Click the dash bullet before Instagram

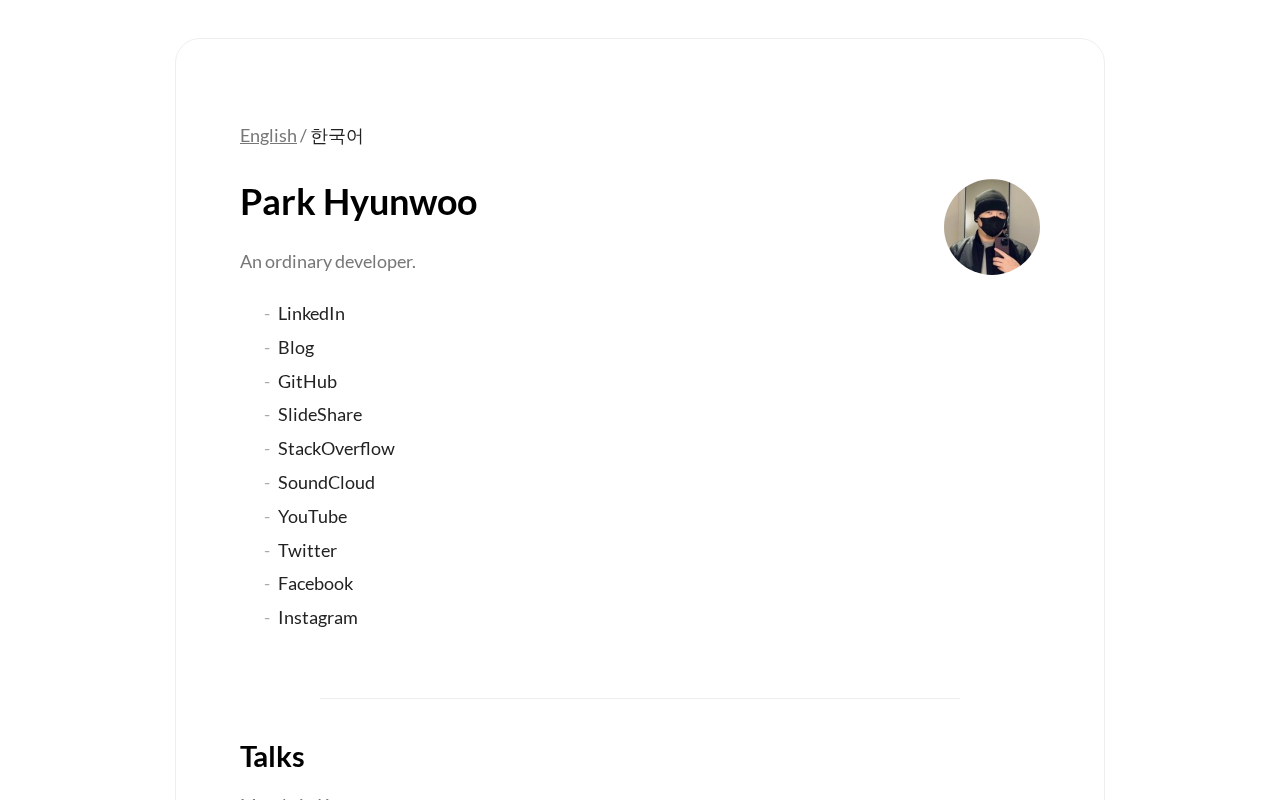tap(267, 618)
